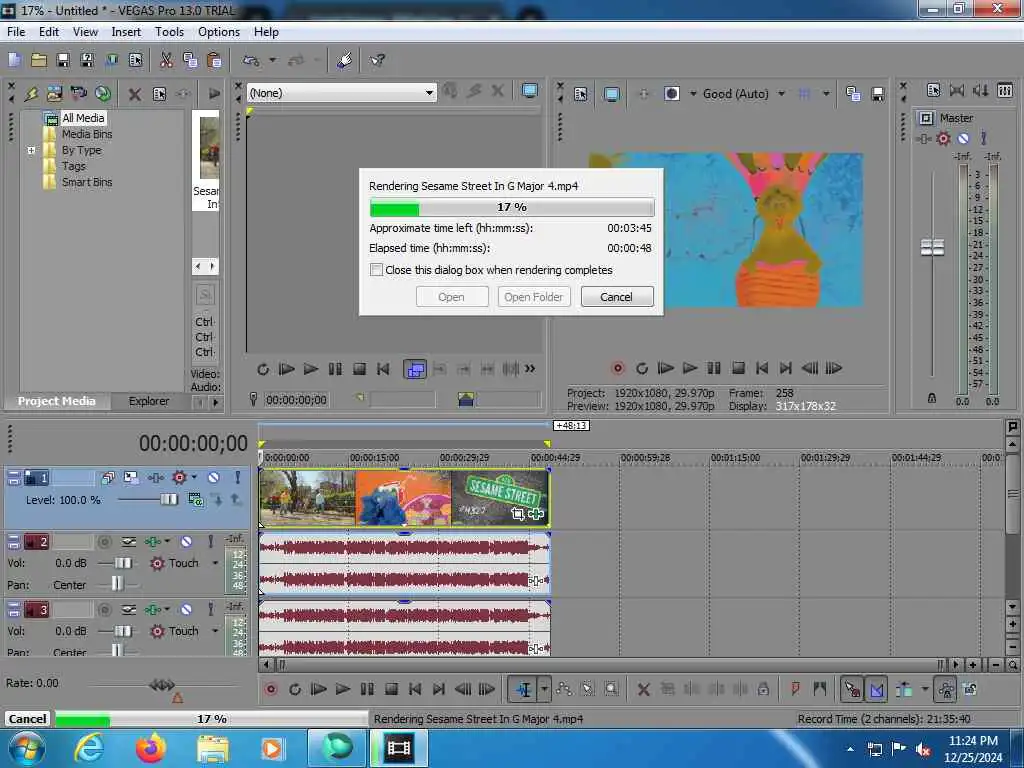Open Touch automation dropdown on audio track 2
This screenshot has width=1024, height=768.
click(x=215, y=563)
